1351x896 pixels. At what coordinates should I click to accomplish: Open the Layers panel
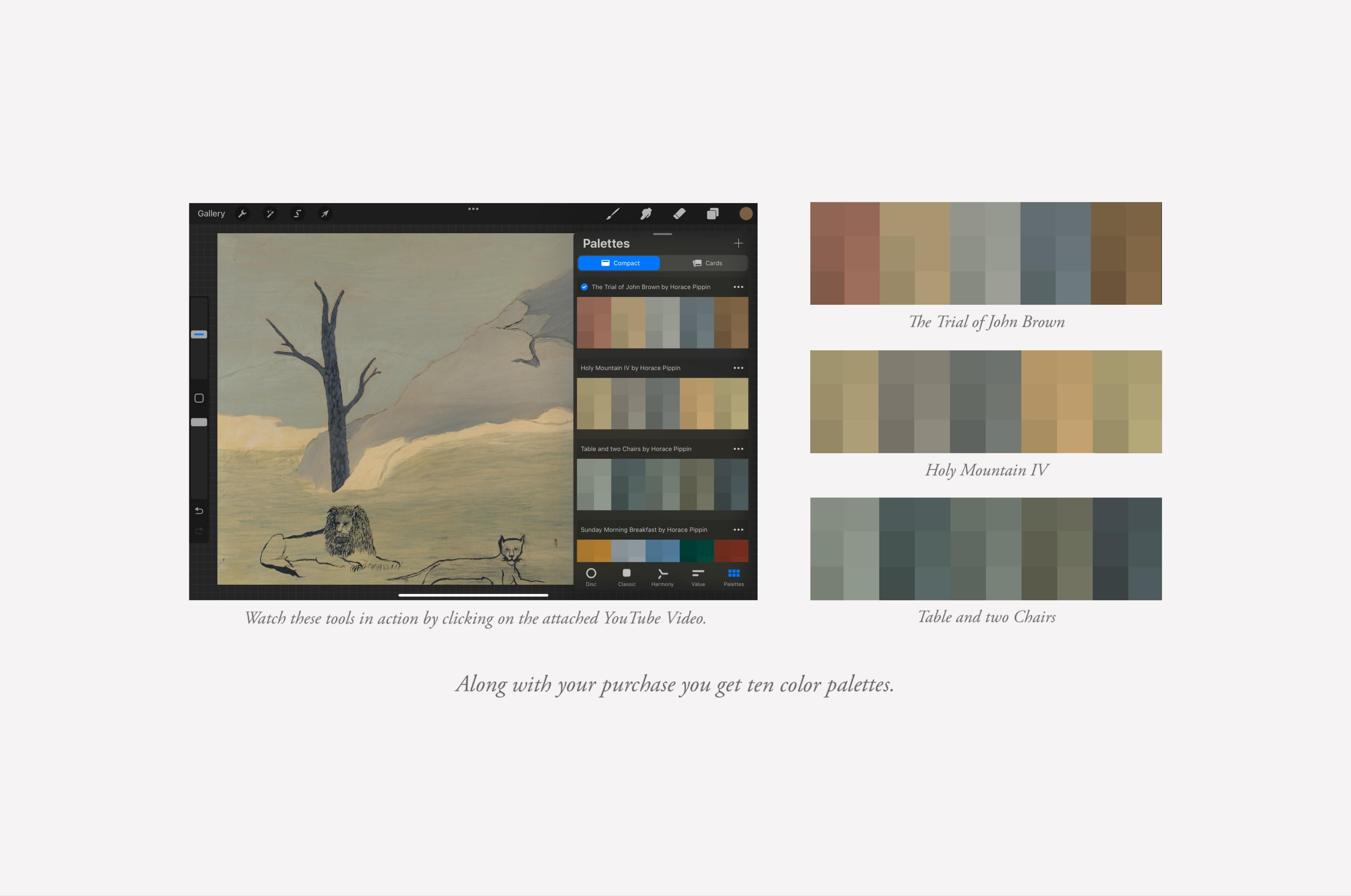712,214
